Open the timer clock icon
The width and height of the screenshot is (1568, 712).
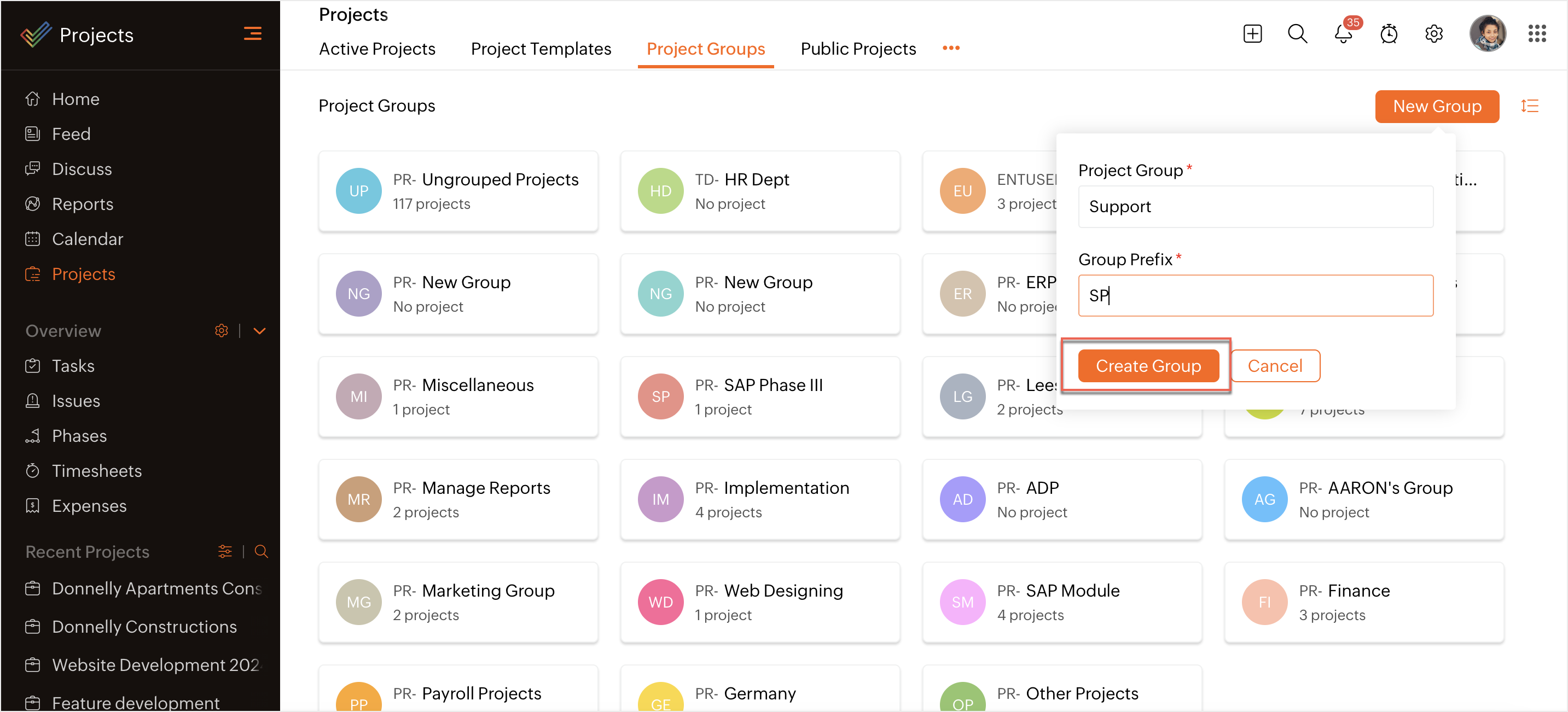[1389, 33]
